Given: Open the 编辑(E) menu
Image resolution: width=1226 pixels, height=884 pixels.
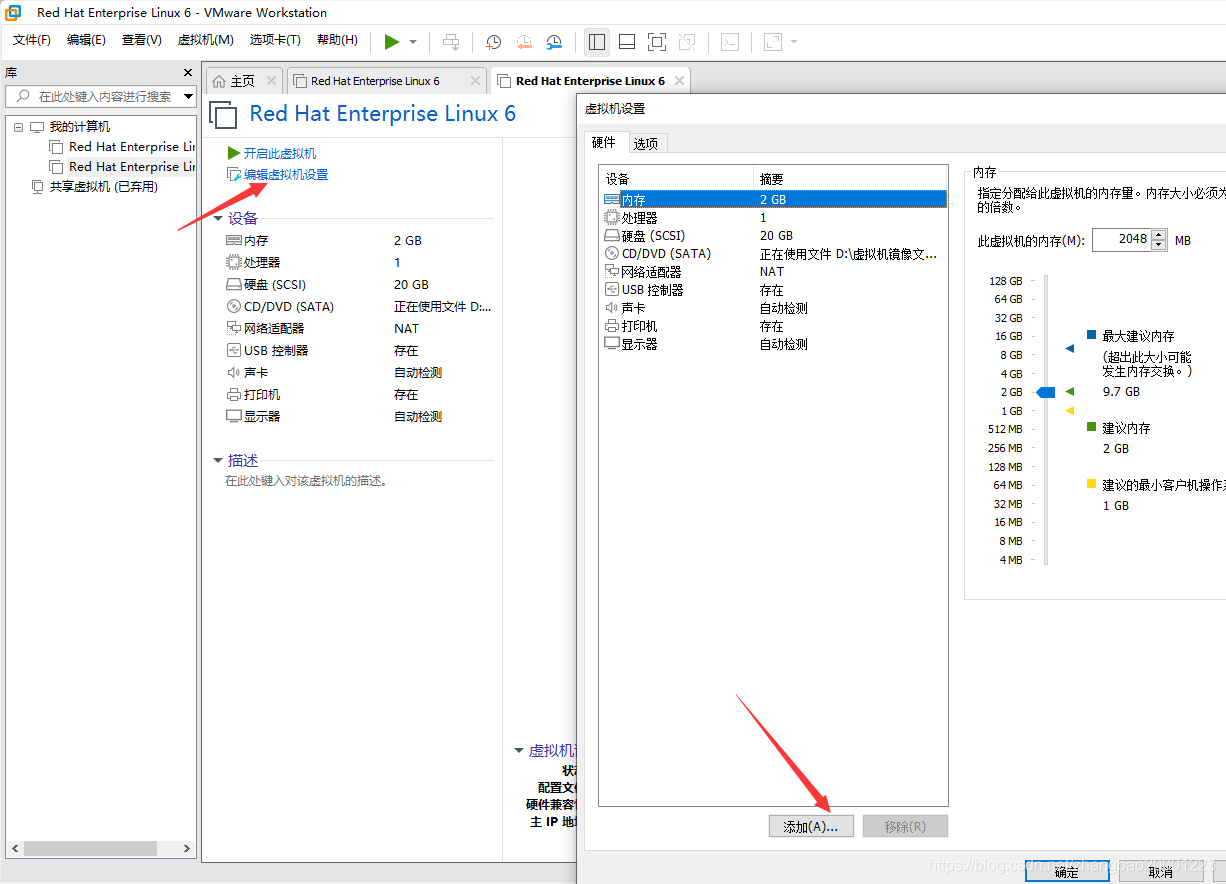Looking at the screenshot, I should (x=86, y=40).
